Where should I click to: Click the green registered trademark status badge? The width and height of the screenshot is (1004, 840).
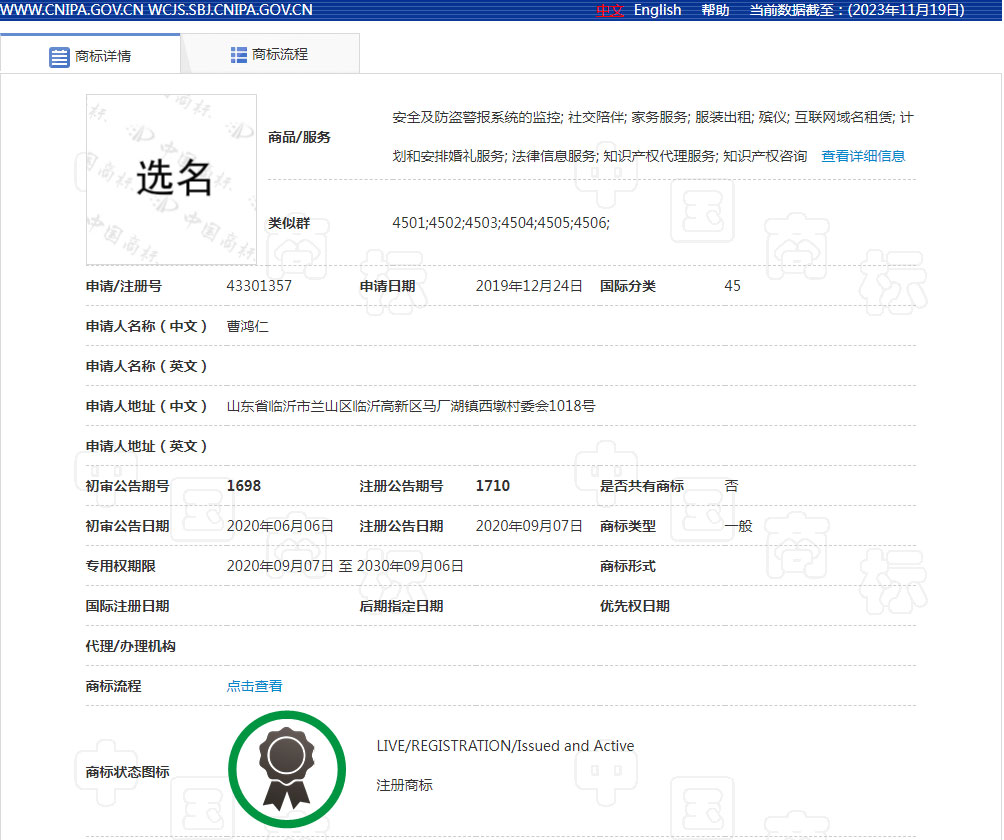pyautogui.click(x=287, y=769)
